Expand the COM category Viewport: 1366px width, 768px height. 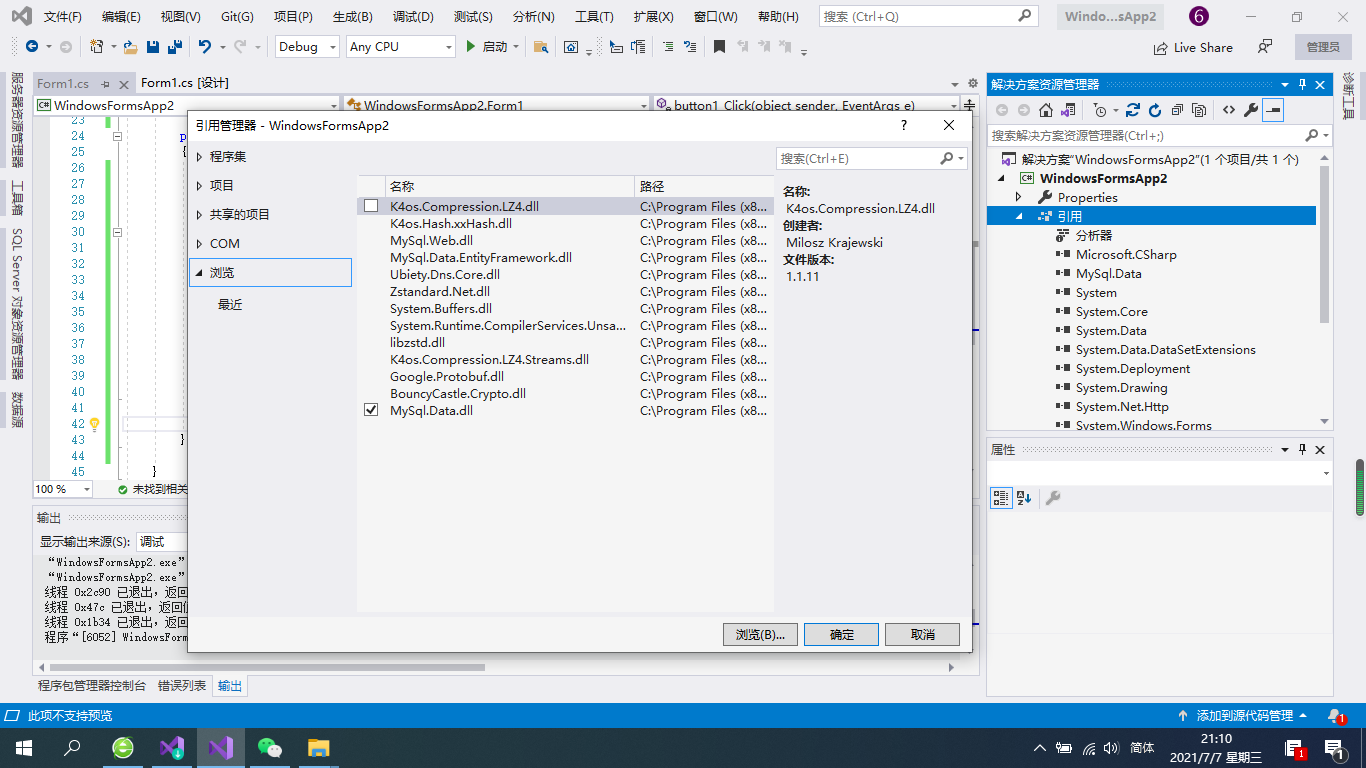pyautogui.click(x=199, y=244)
